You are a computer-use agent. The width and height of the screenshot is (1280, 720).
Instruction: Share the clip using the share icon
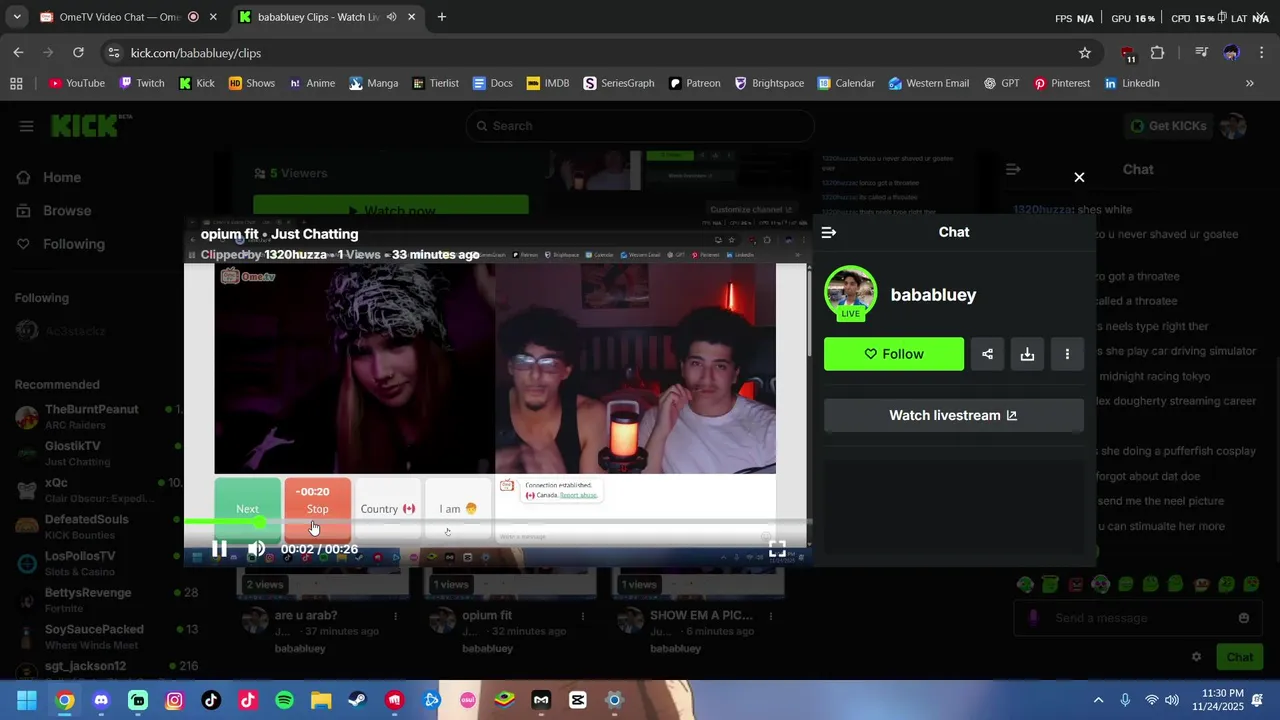pyautogui.click(x=987, y=354)
